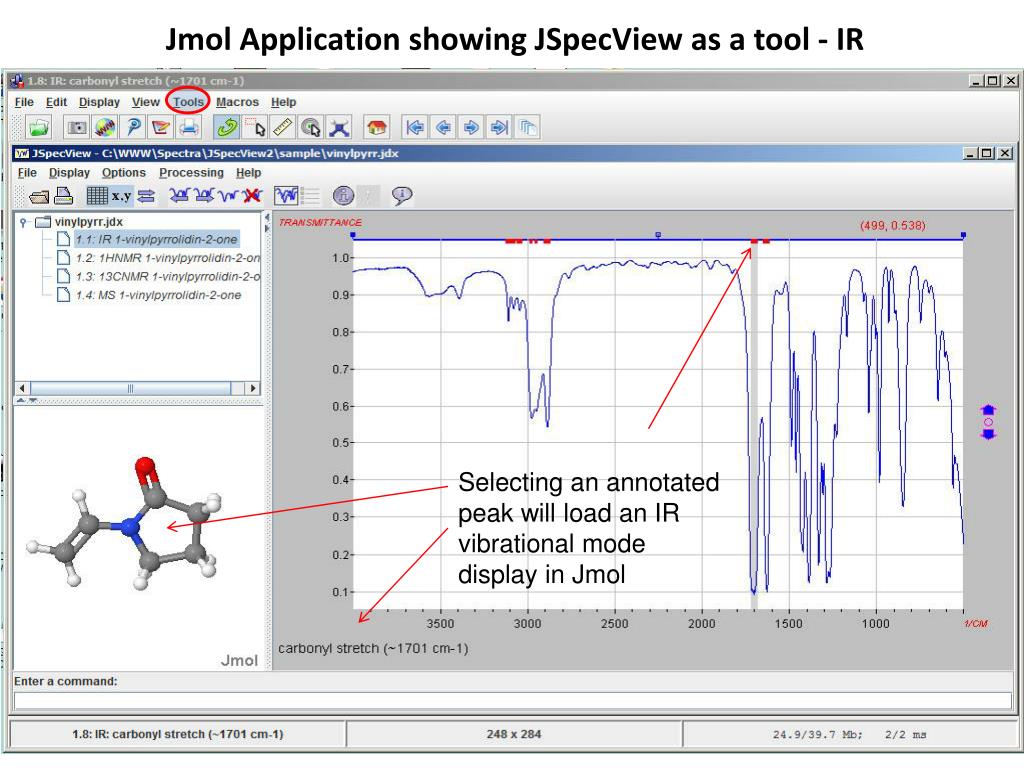Open the Jmol View menu

coord(146,102)
